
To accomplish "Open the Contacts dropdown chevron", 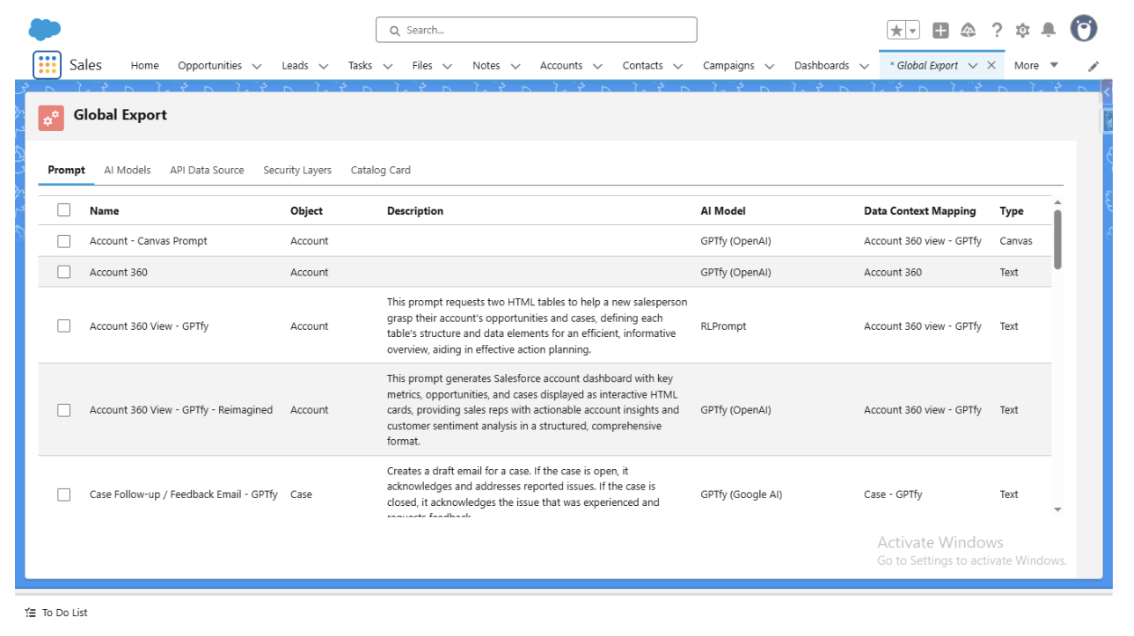I will coord(678,66).
